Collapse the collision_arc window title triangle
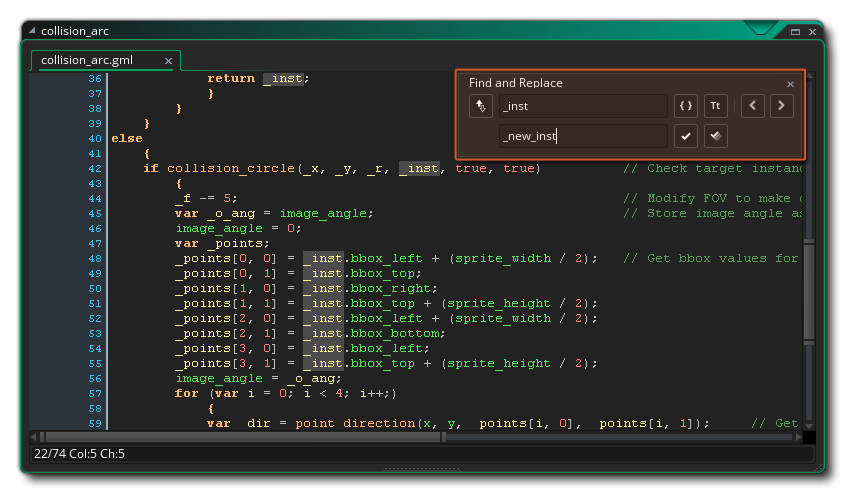Viewport: 845px width, 493px height. 31,31
